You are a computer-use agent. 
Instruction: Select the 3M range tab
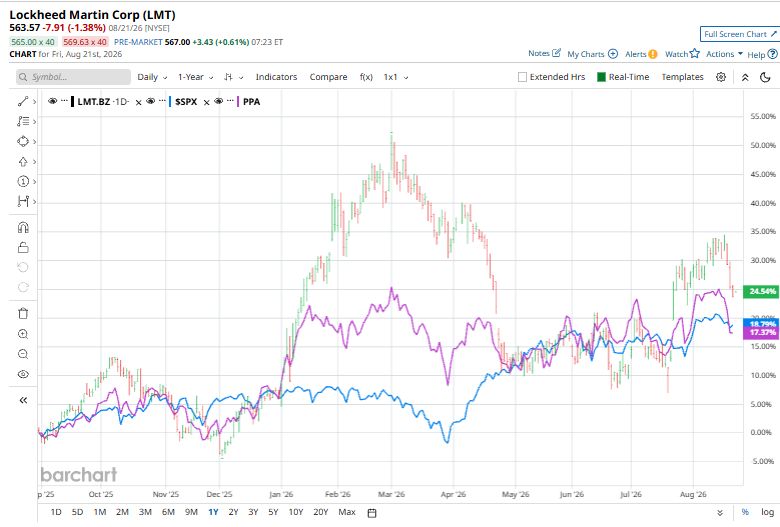(x=145, y=512)
